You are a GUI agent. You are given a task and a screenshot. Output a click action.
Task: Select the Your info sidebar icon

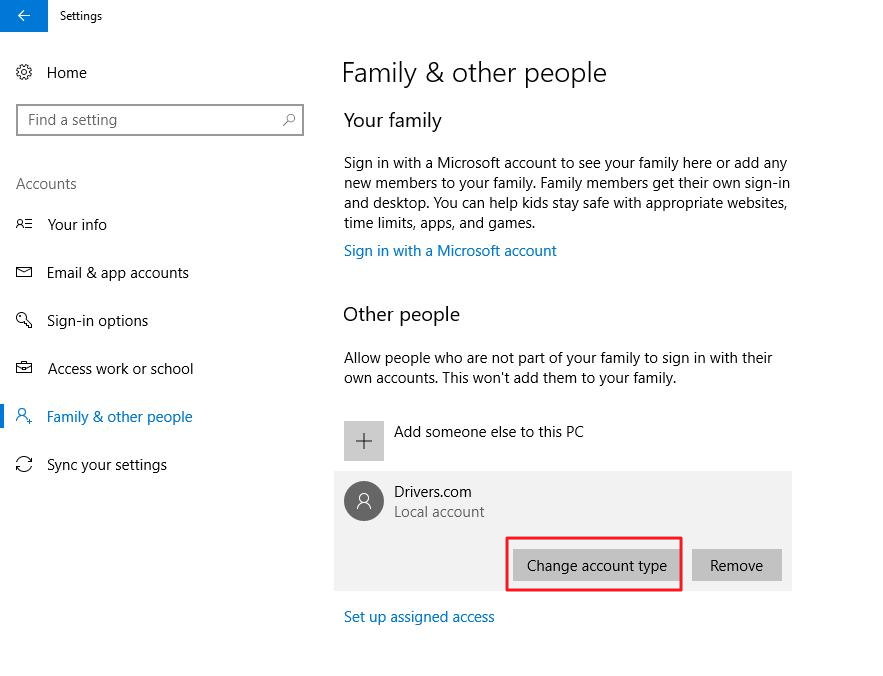coord(25,224)
